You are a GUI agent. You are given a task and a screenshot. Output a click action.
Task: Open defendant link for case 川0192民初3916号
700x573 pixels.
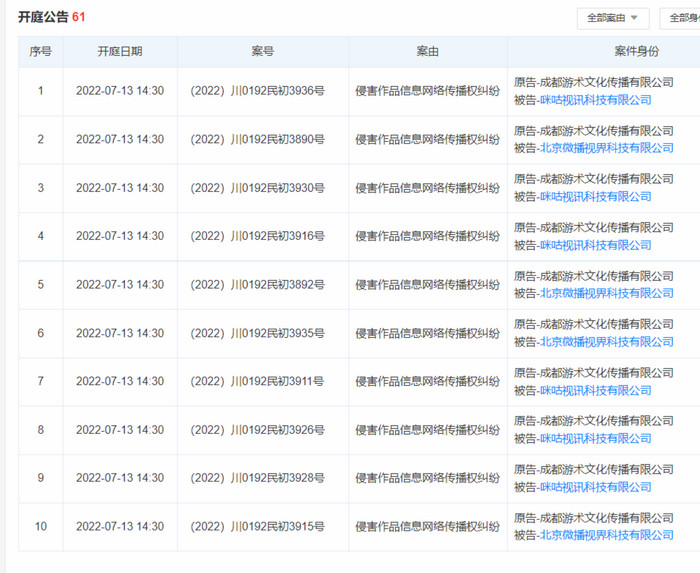click(x=595, y=245)
